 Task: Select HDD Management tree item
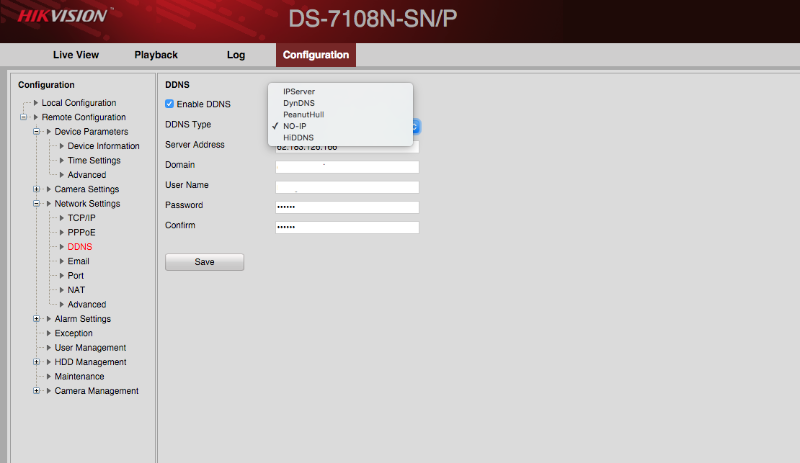pyautogui.click(x=90, y=362)
